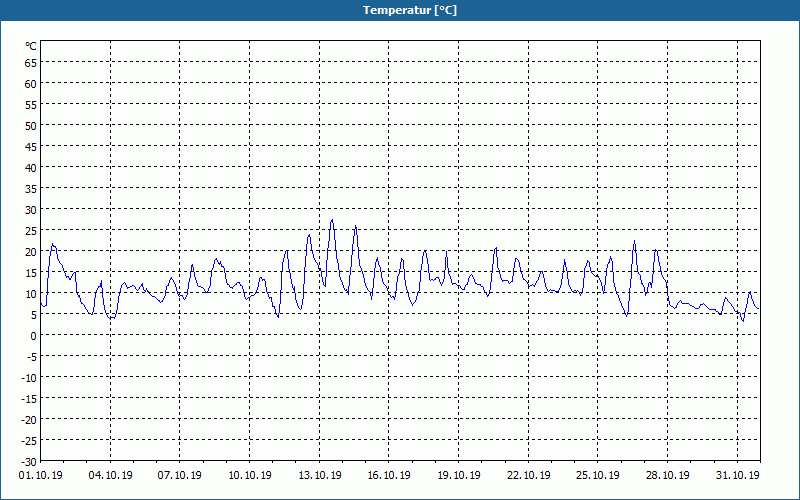This screenshot has height=500, width=800.
Task: Click the 60 value on temperature axis
Action: click(31, 84)
